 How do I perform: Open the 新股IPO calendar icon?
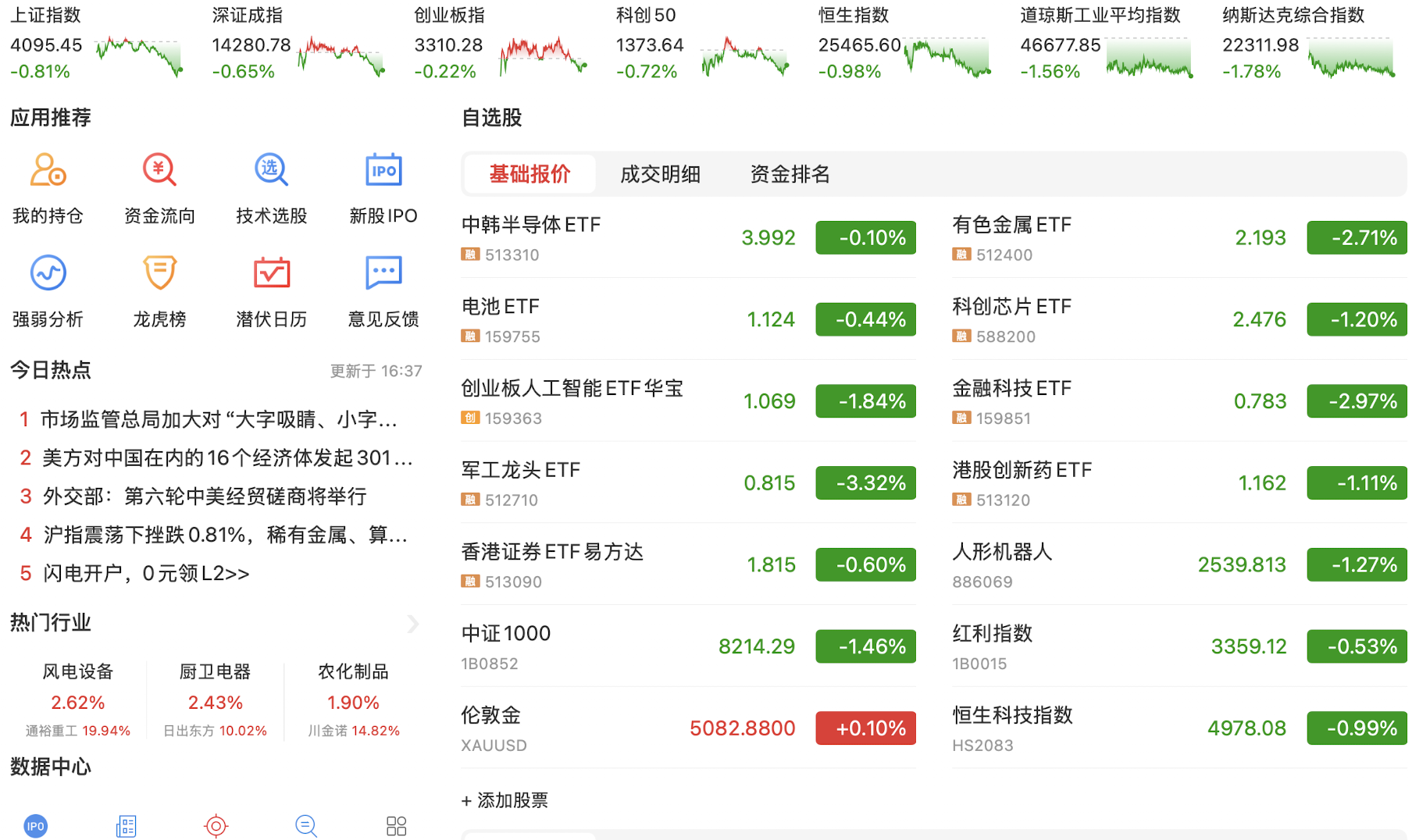pyautogui.click(x=383, y=170)
